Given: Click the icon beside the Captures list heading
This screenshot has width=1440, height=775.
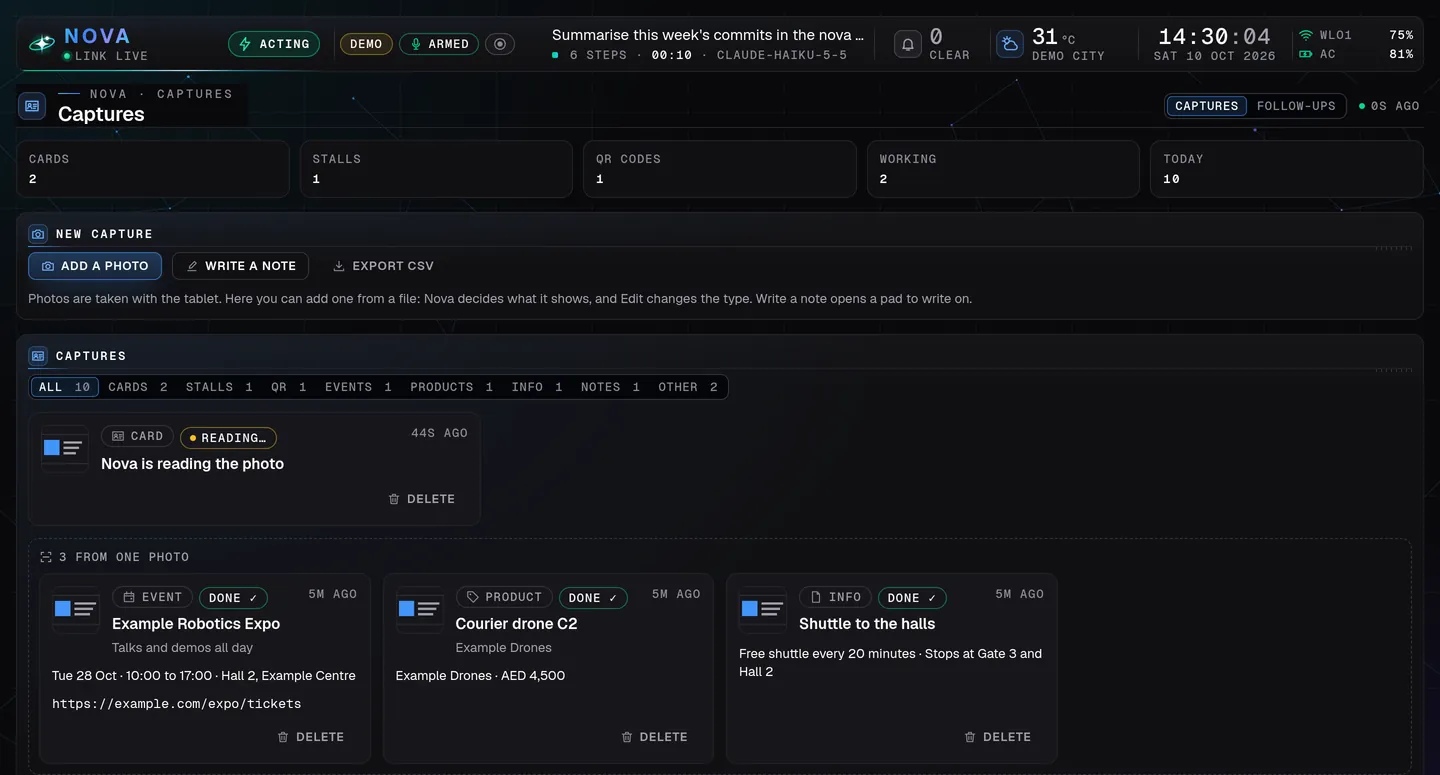Looking at the screenshot, I should click(x=38, y=356).
